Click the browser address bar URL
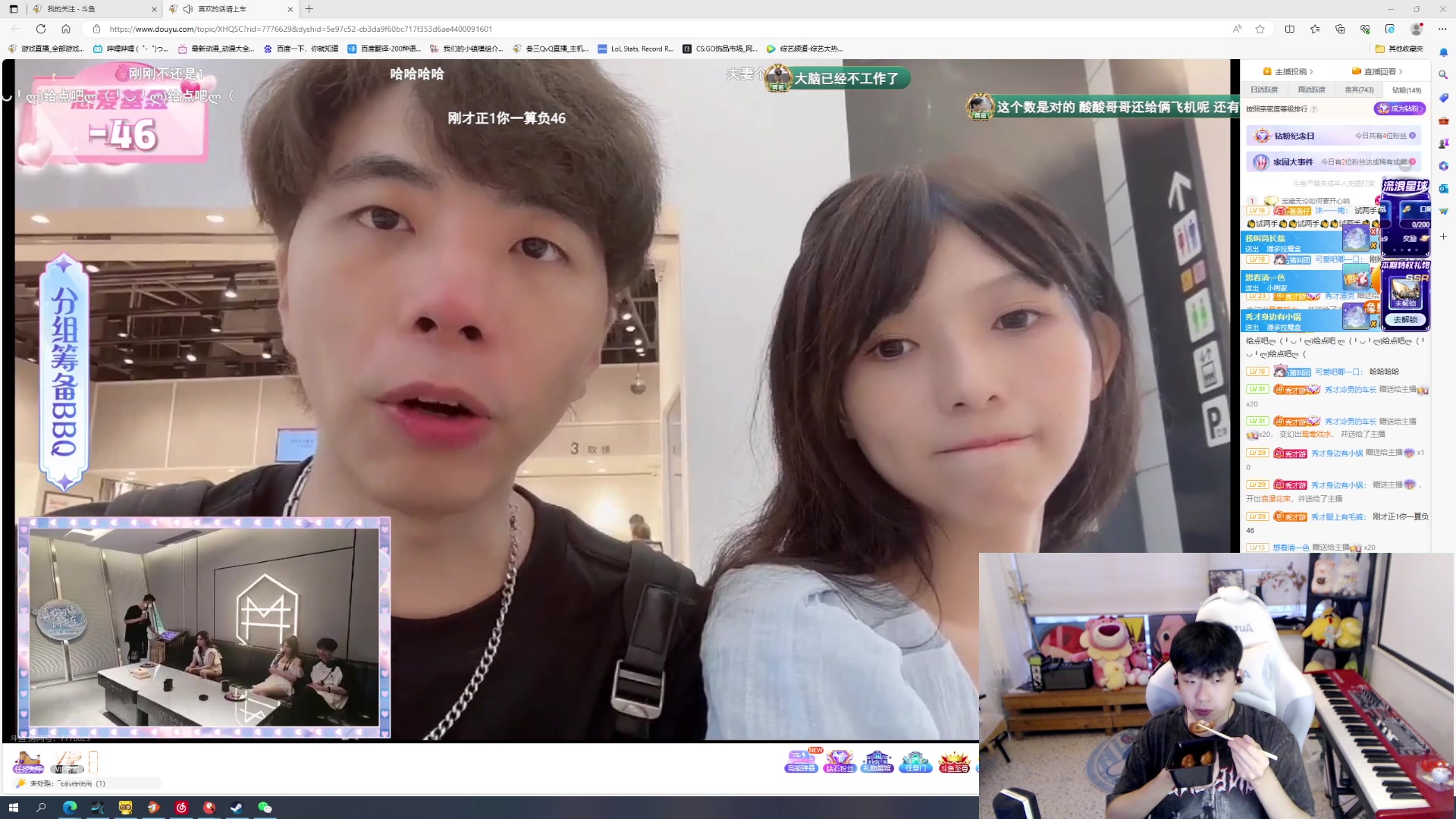The image size is (1456, 819). coord(300,29)
